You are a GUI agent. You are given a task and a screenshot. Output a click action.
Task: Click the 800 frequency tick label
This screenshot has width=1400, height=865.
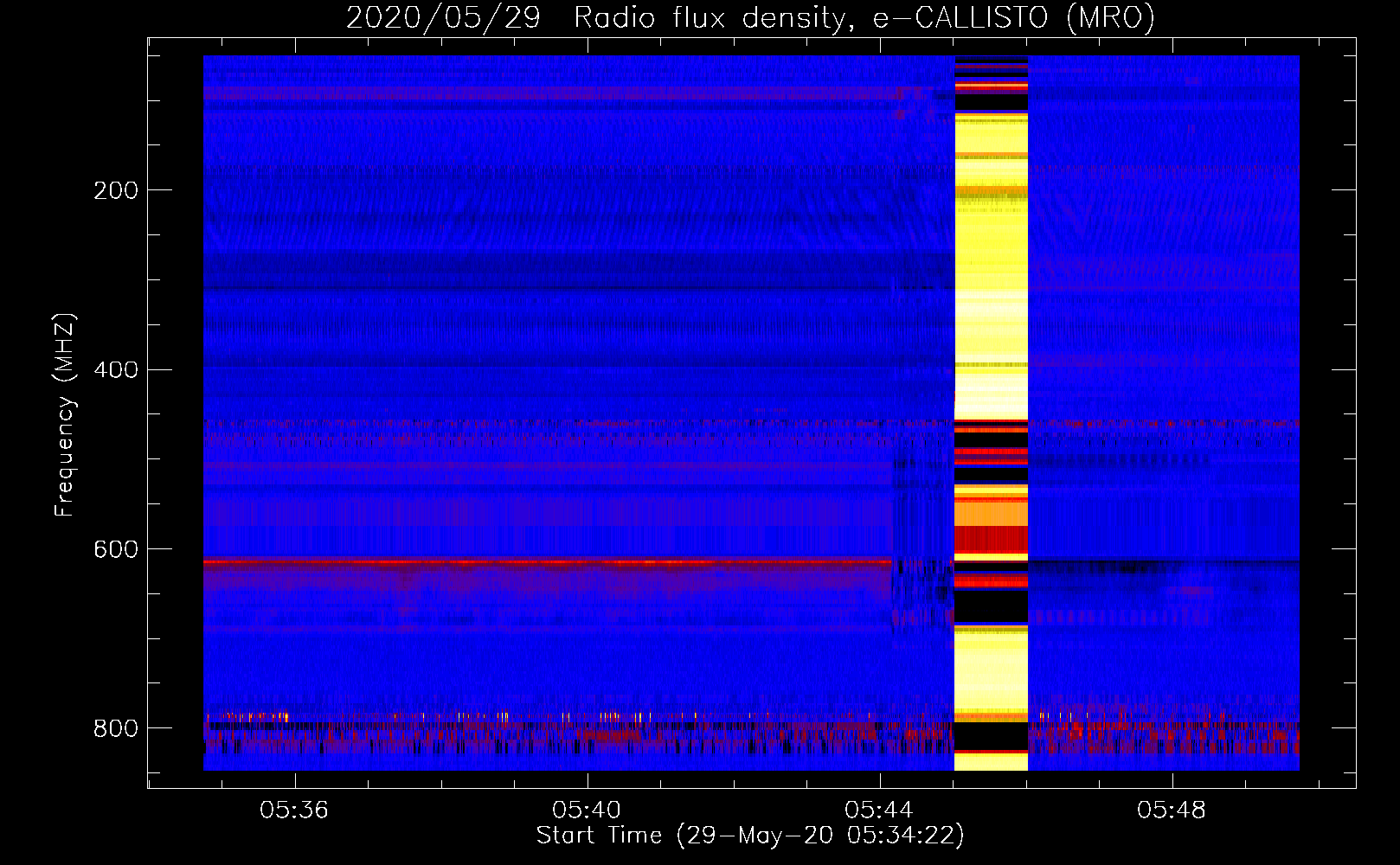pos(116,728)
